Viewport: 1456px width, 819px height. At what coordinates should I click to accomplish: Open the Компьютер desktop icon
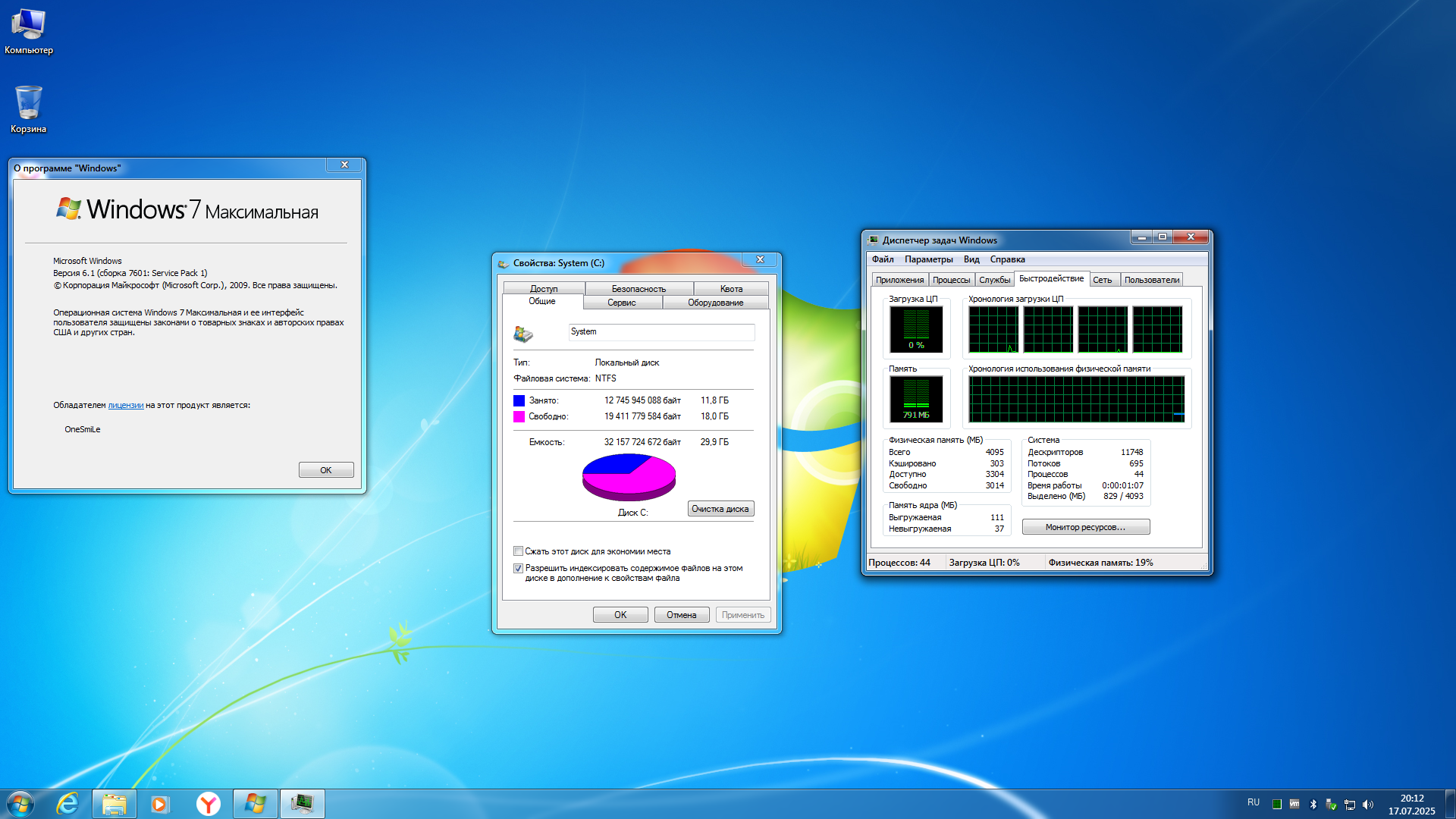[x=29, y=32]
